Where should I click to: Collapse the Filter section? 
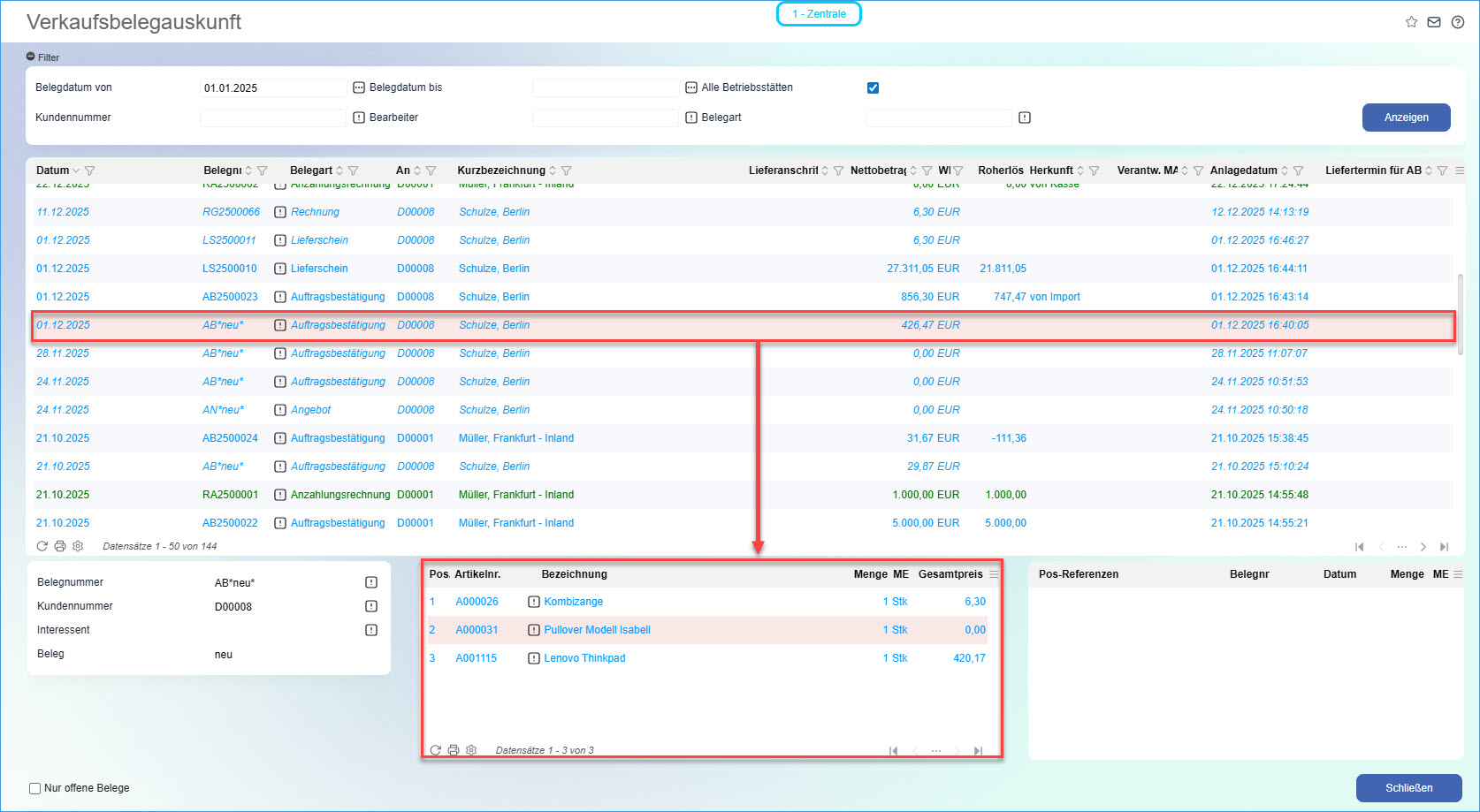(x=31, y=57)
